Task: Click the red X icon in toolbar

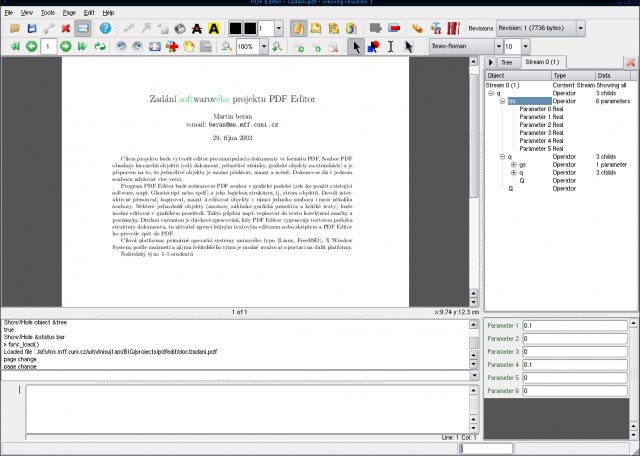Action: coord(66,29)
